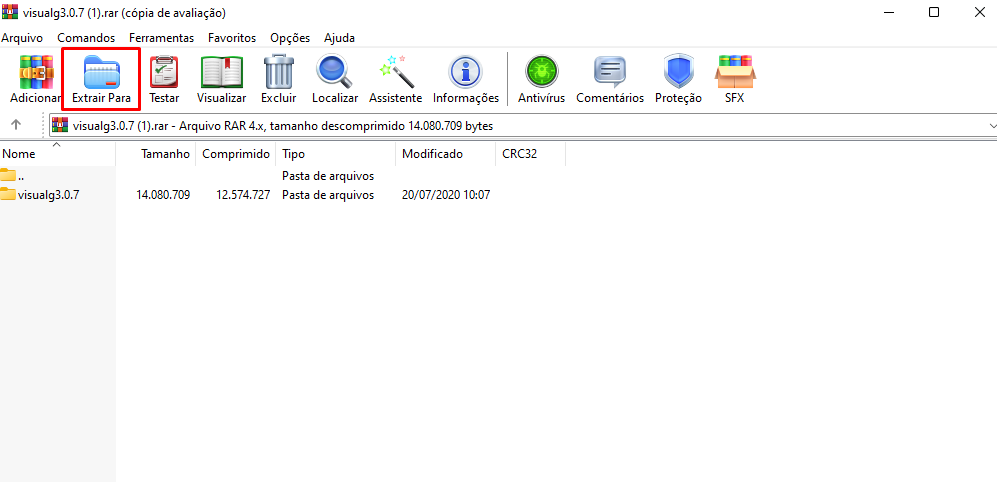Show archive Informações
This screenshot has width=997, height=482.
pos(465,71)
